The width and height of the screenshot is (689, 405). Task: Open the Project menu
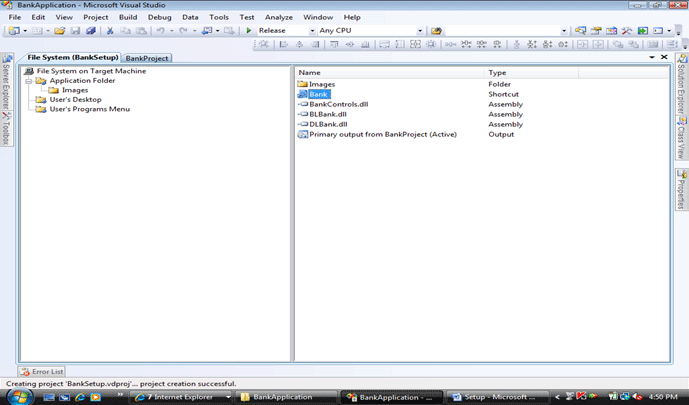[x=96, y=17]
